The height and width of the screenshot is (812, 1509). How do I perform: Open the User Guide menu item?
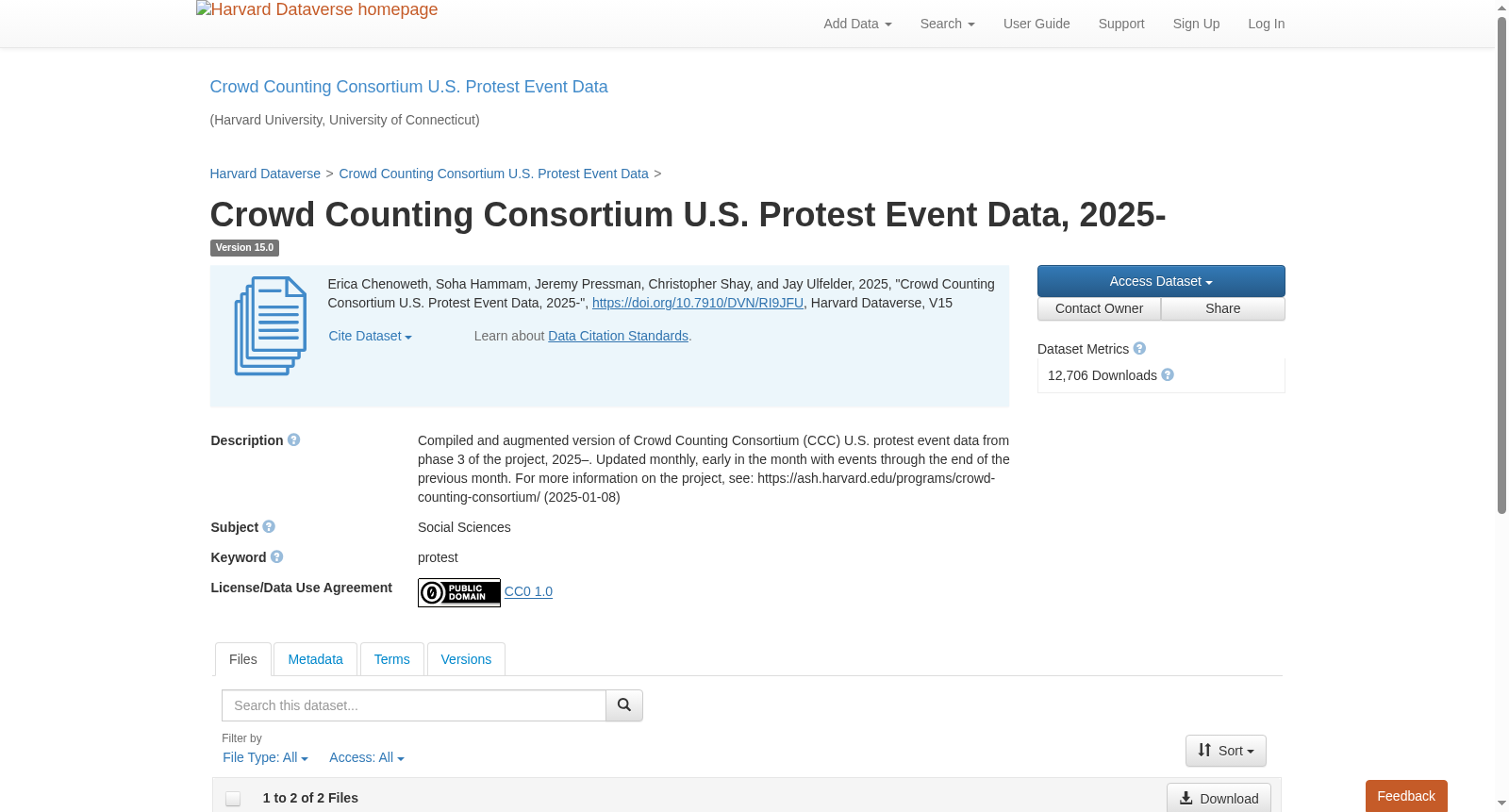click(x=1036, y=24)
